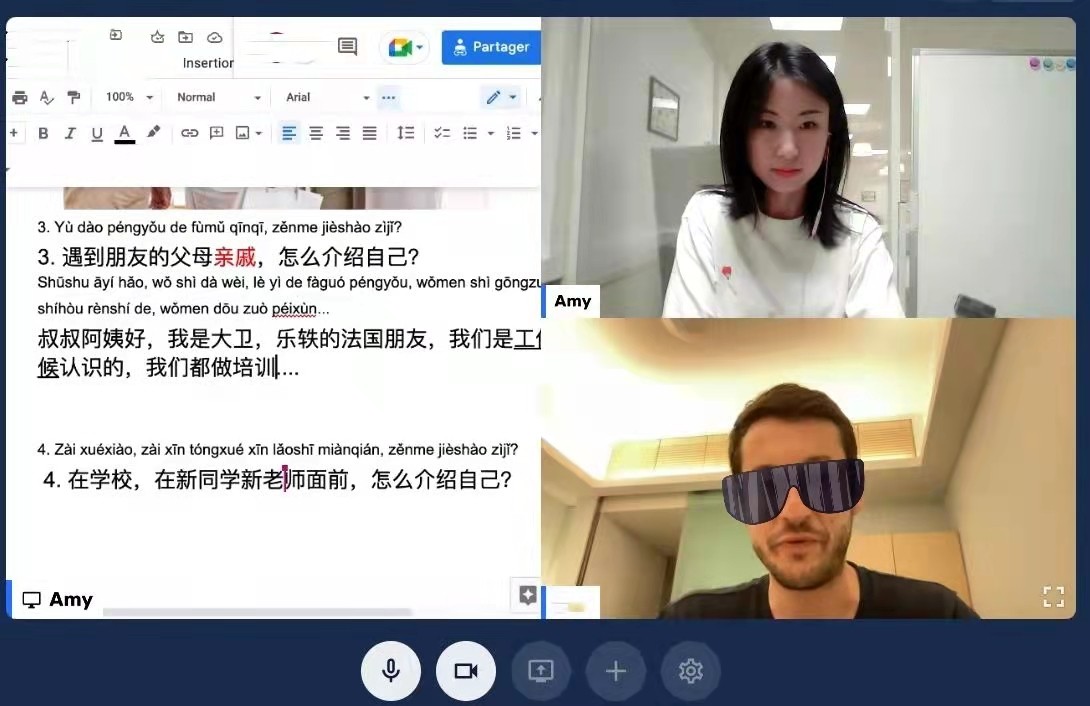Toggle the microphone off
This screenshot has width=1090, height=706.
tap(390, 671)
